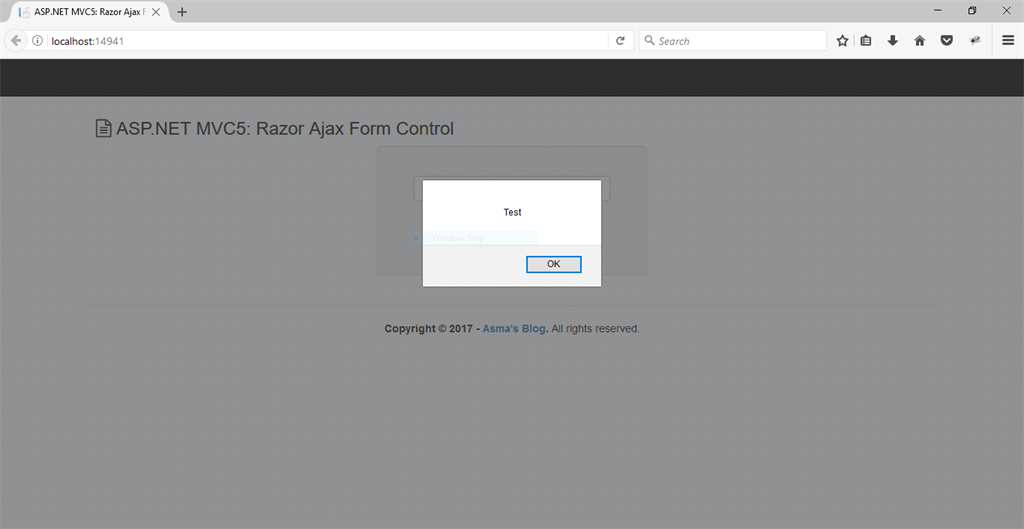Click the page heading document icon
The width and height of the screenshot is (1024, 529).
pos(103,128)
